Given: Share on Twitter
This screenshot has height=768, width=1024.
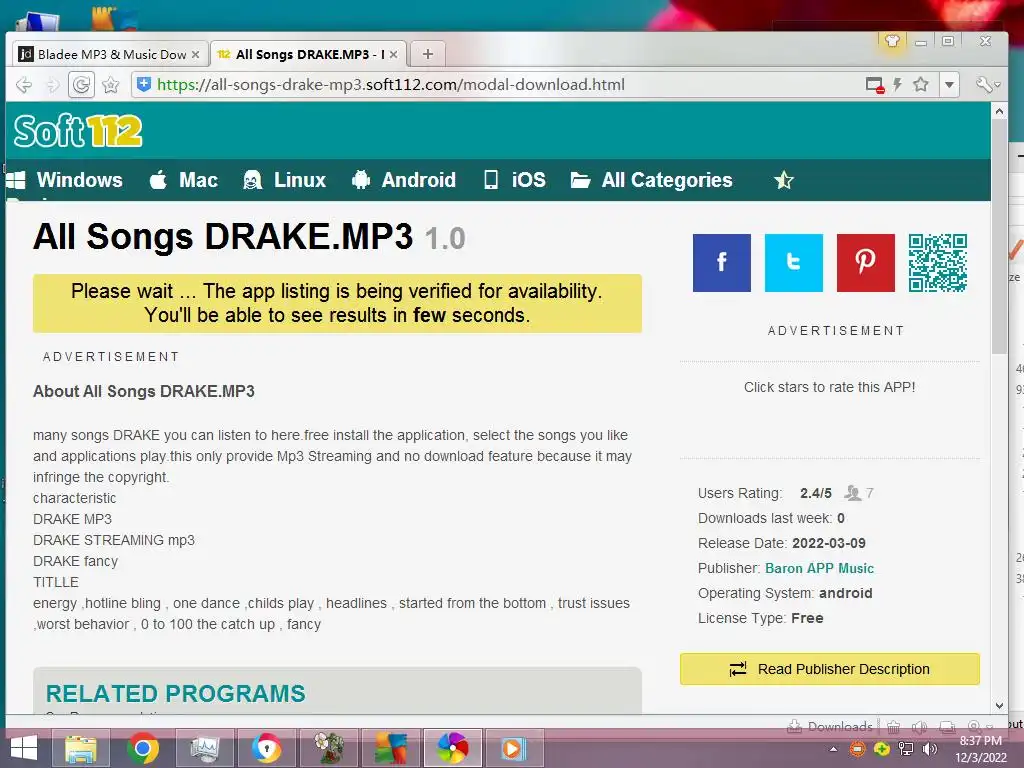Looking at the screenshot, I should pos(793,263).
